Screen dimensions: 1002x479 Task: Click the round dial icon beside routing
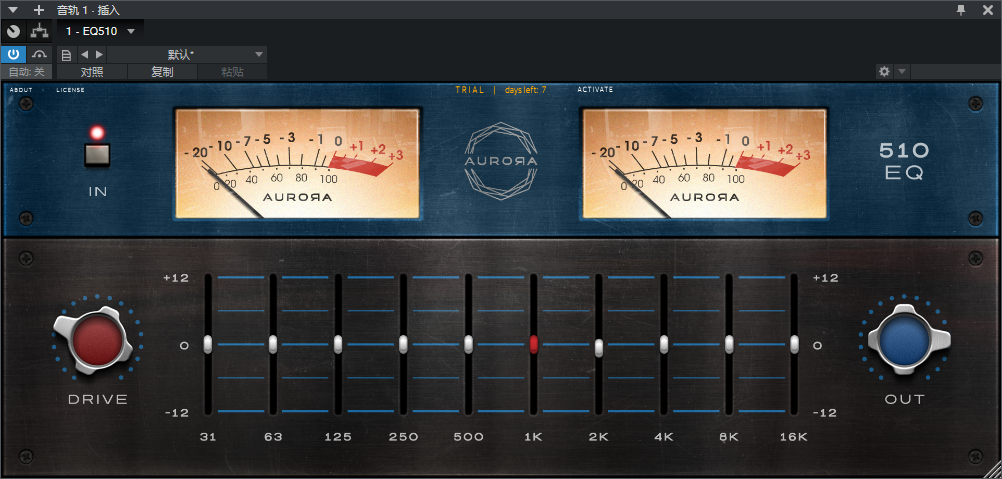(13, 31)
